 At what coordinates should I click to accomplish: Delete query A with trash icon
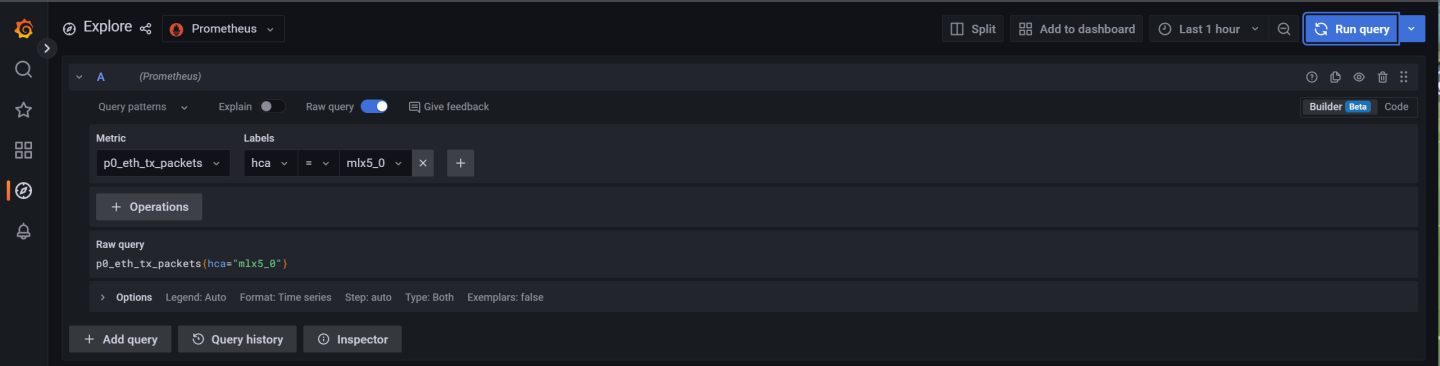point(1382,77)
